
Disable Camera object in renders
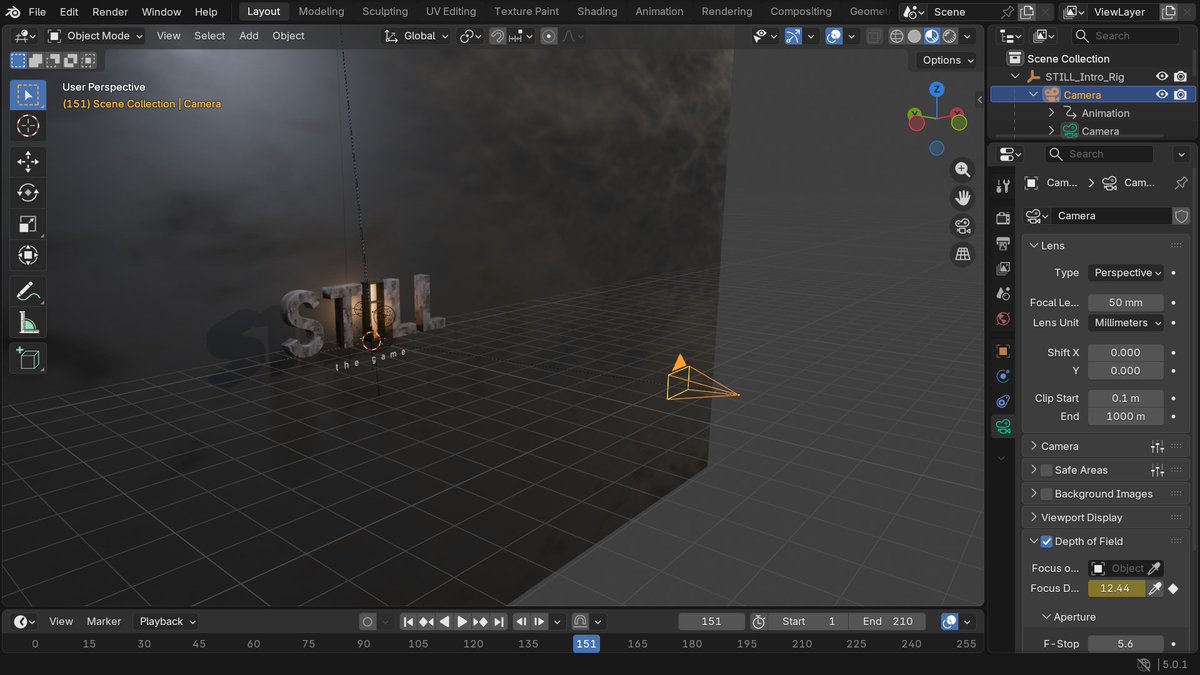[x=1181, y=95]
